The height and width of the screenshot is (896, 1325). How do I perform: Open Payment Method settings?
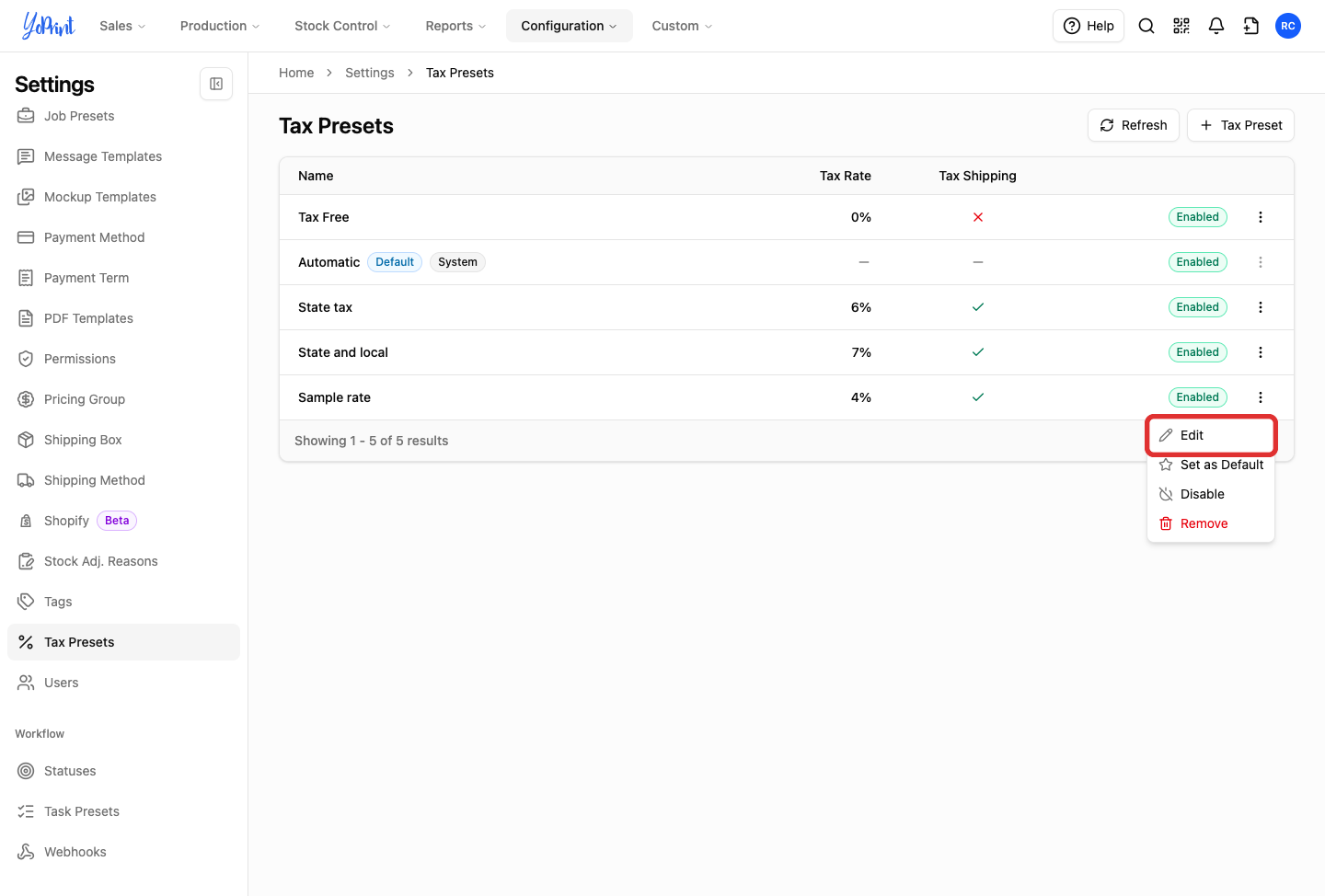click(x=123, y=237)
